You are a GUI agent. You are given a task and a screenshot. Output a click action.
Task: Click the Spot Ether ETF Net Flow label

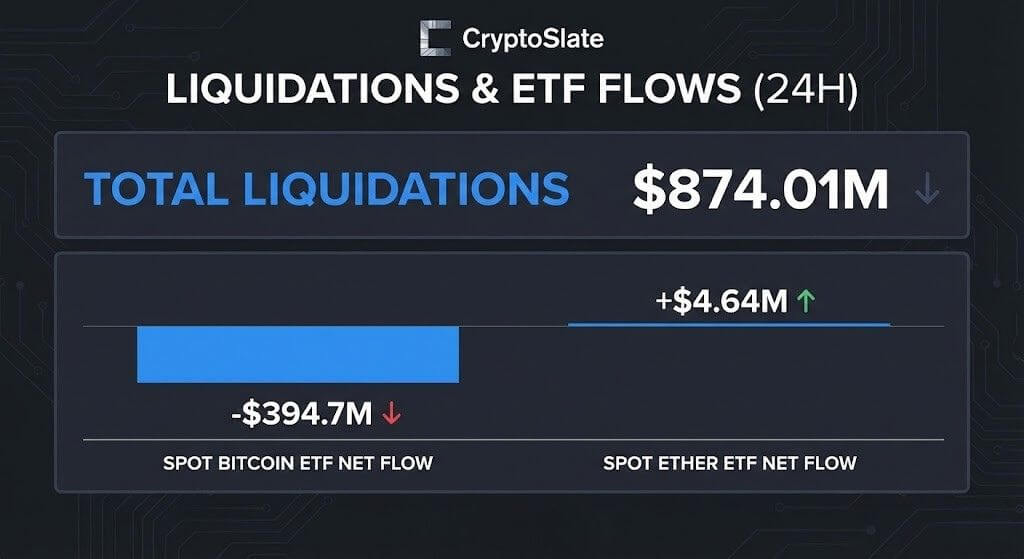[x=730, y=464]
